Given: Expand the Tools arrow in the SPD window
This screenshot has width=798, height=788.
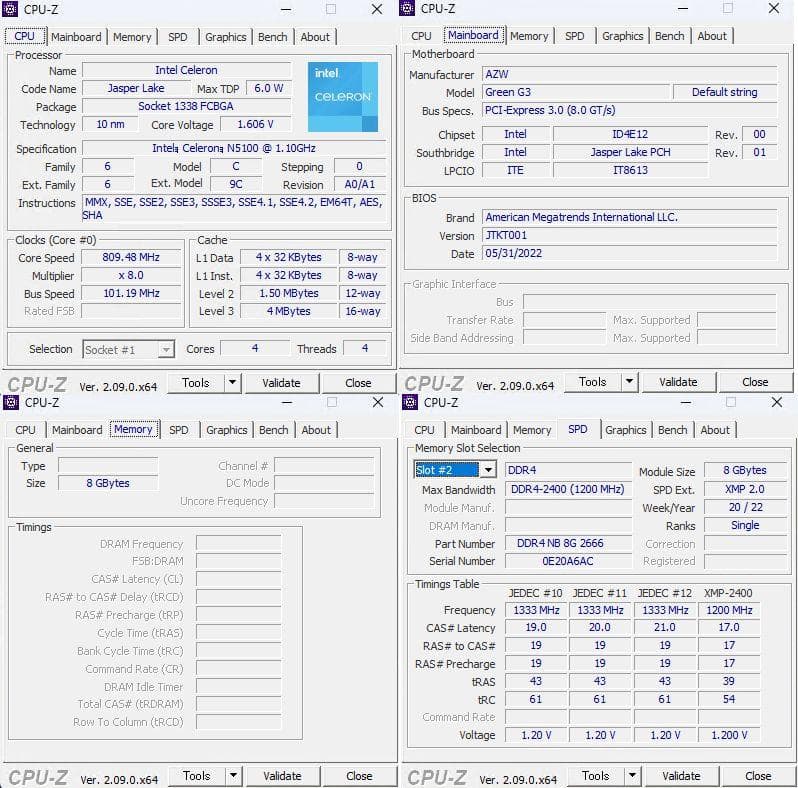Looking at the screenshot, I should tap(631, 775).
